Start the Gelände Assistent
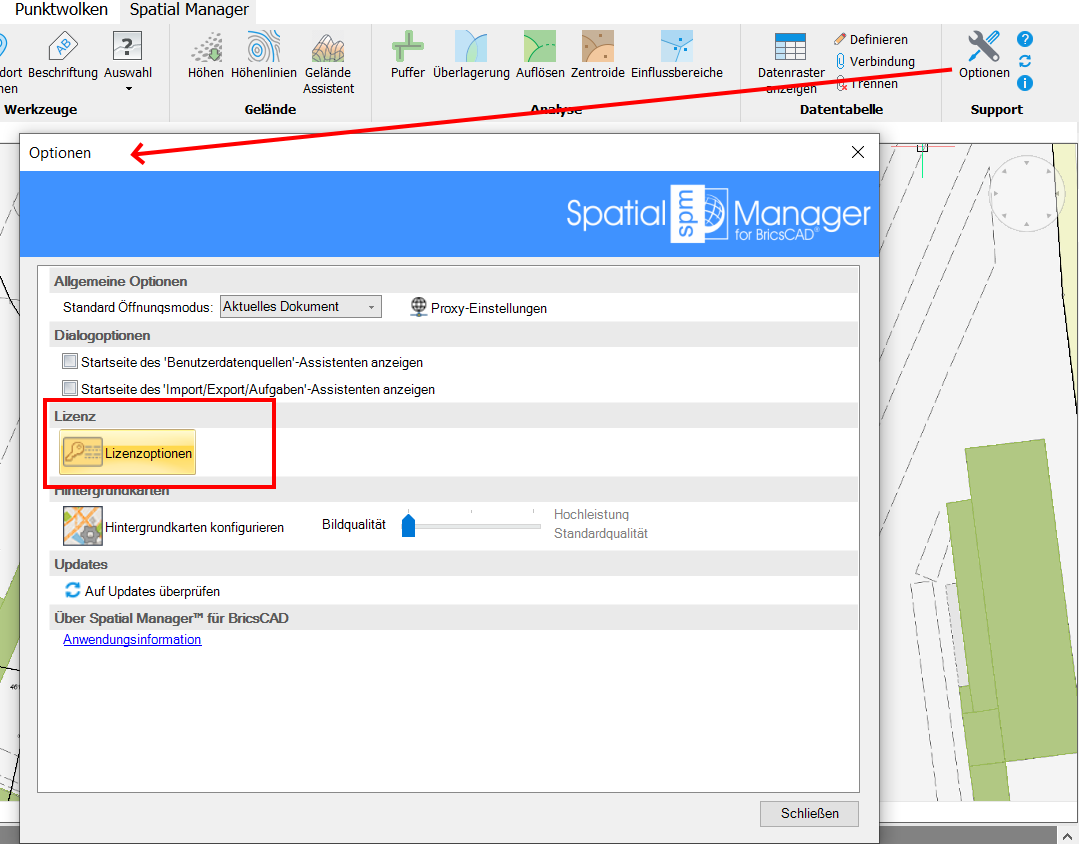The image size is (1079, 844). (x=328, y=63)
